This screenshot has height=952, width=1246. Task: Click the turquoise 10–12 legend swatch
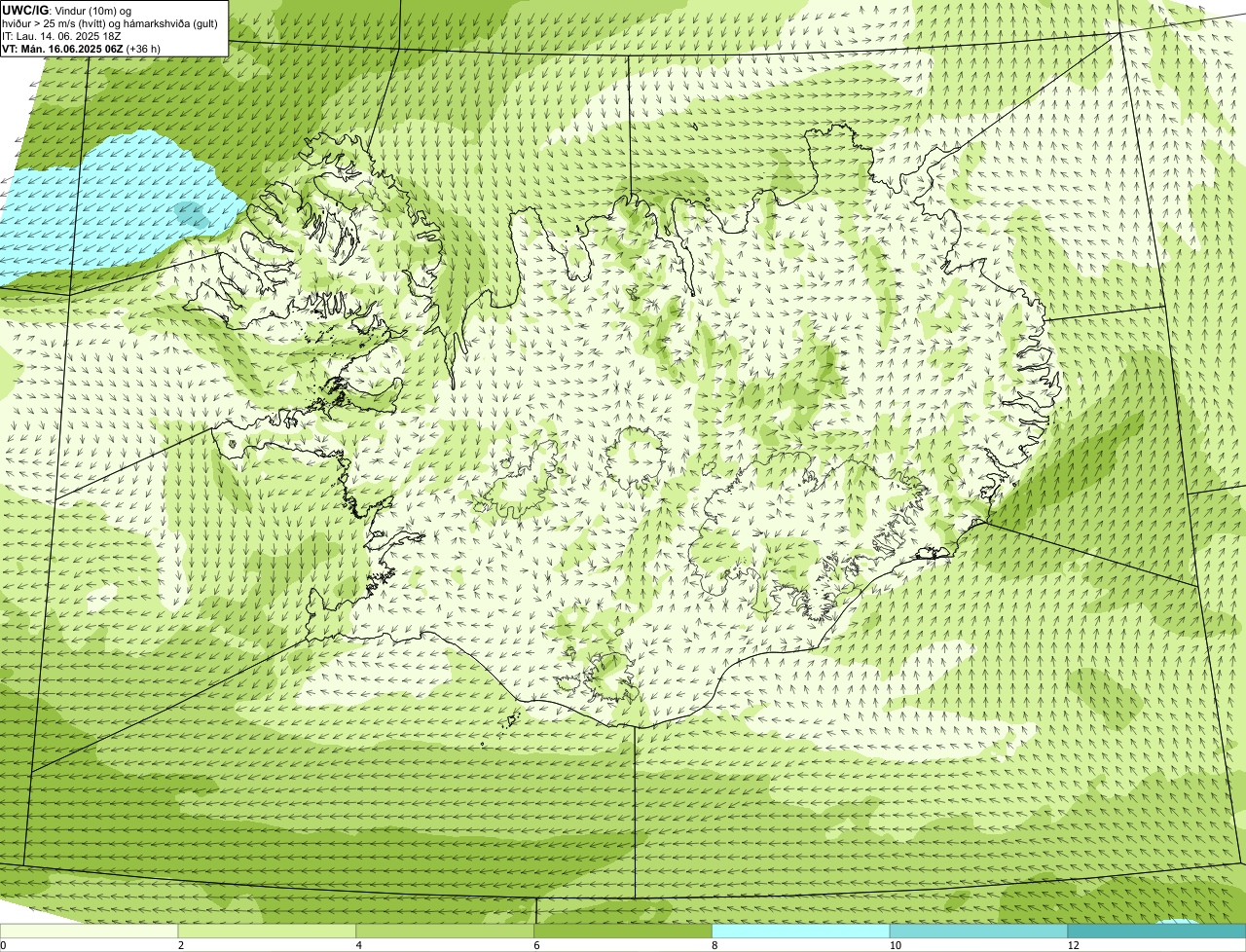tap(979, 931)
